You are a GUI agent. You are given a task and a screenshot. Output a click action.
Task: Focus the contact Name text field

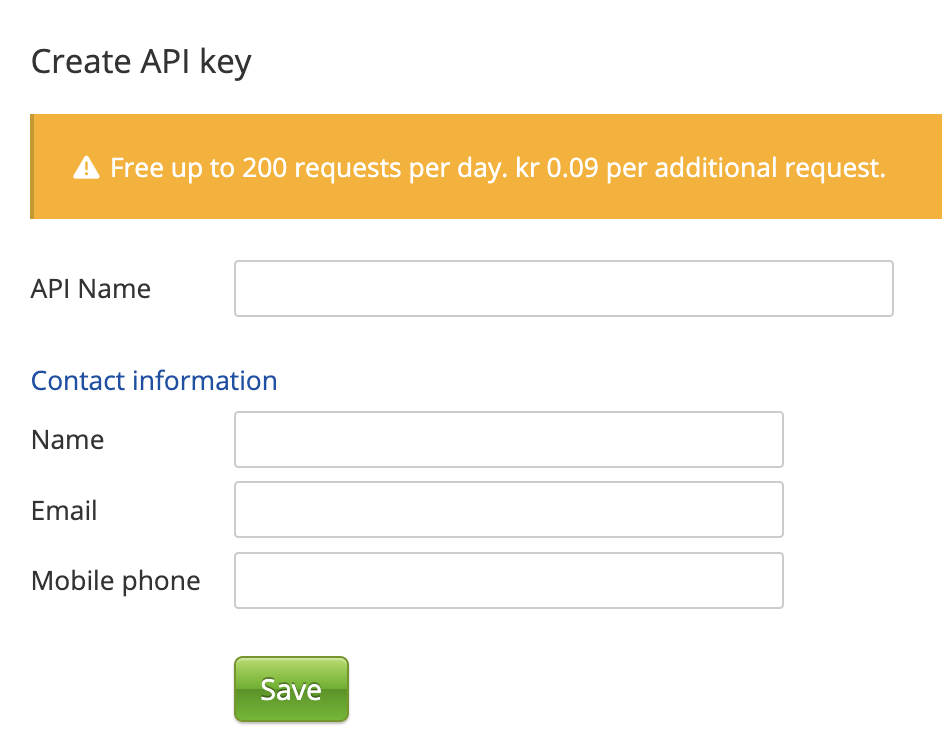pos(508,440)
